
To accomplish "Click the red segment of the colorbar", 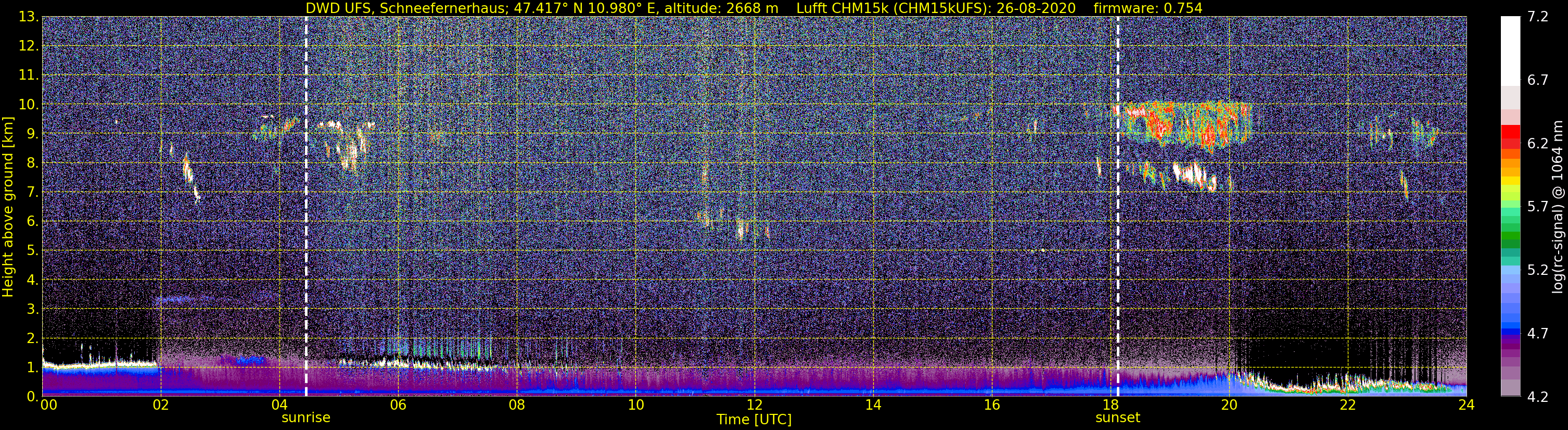I will point(1510,133).
